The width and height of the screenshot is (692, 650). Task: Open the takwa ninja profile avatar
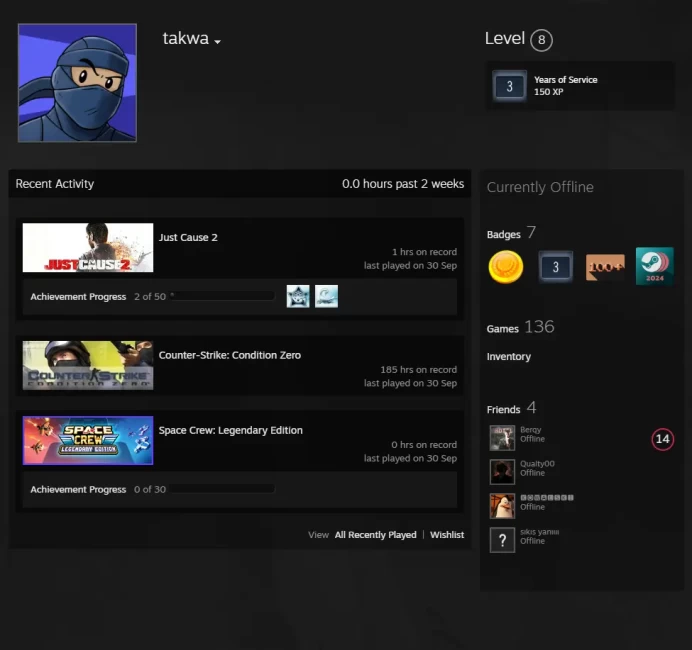tap(77, 83)
